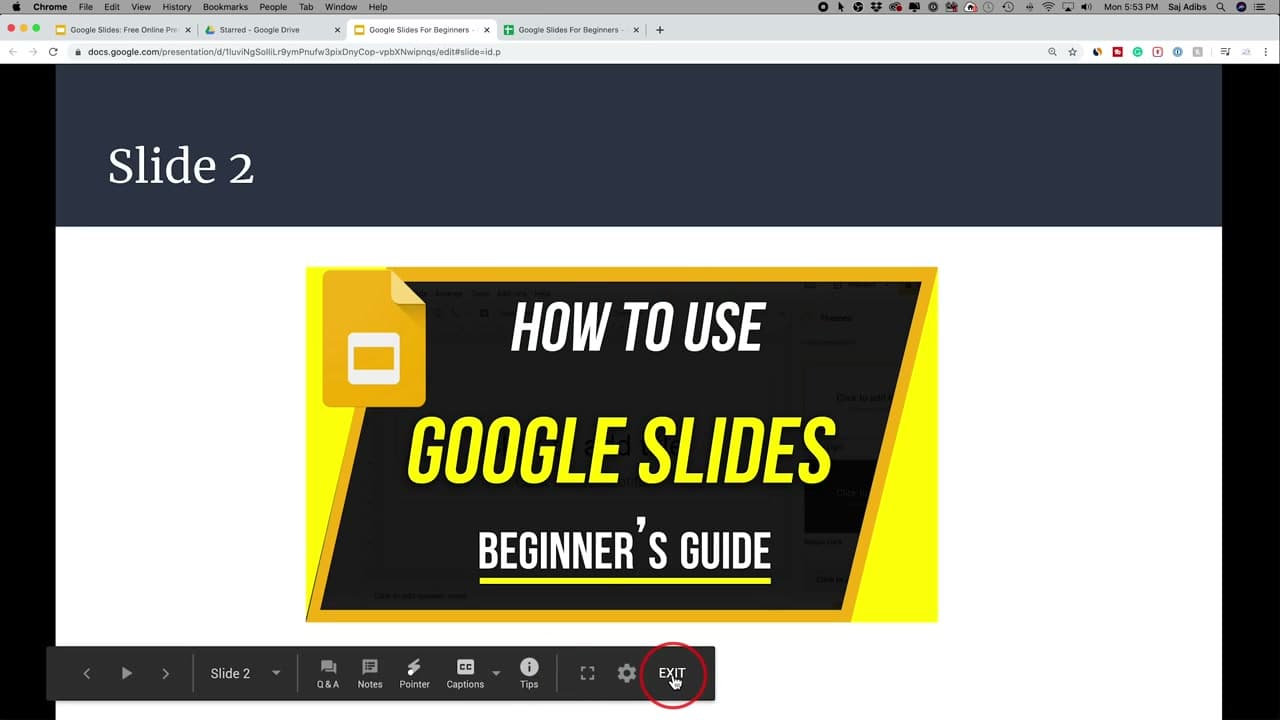This screenshot has width=1280, height=720.
Task: Open the Grammarly green extension
Action: [1138, 52]
